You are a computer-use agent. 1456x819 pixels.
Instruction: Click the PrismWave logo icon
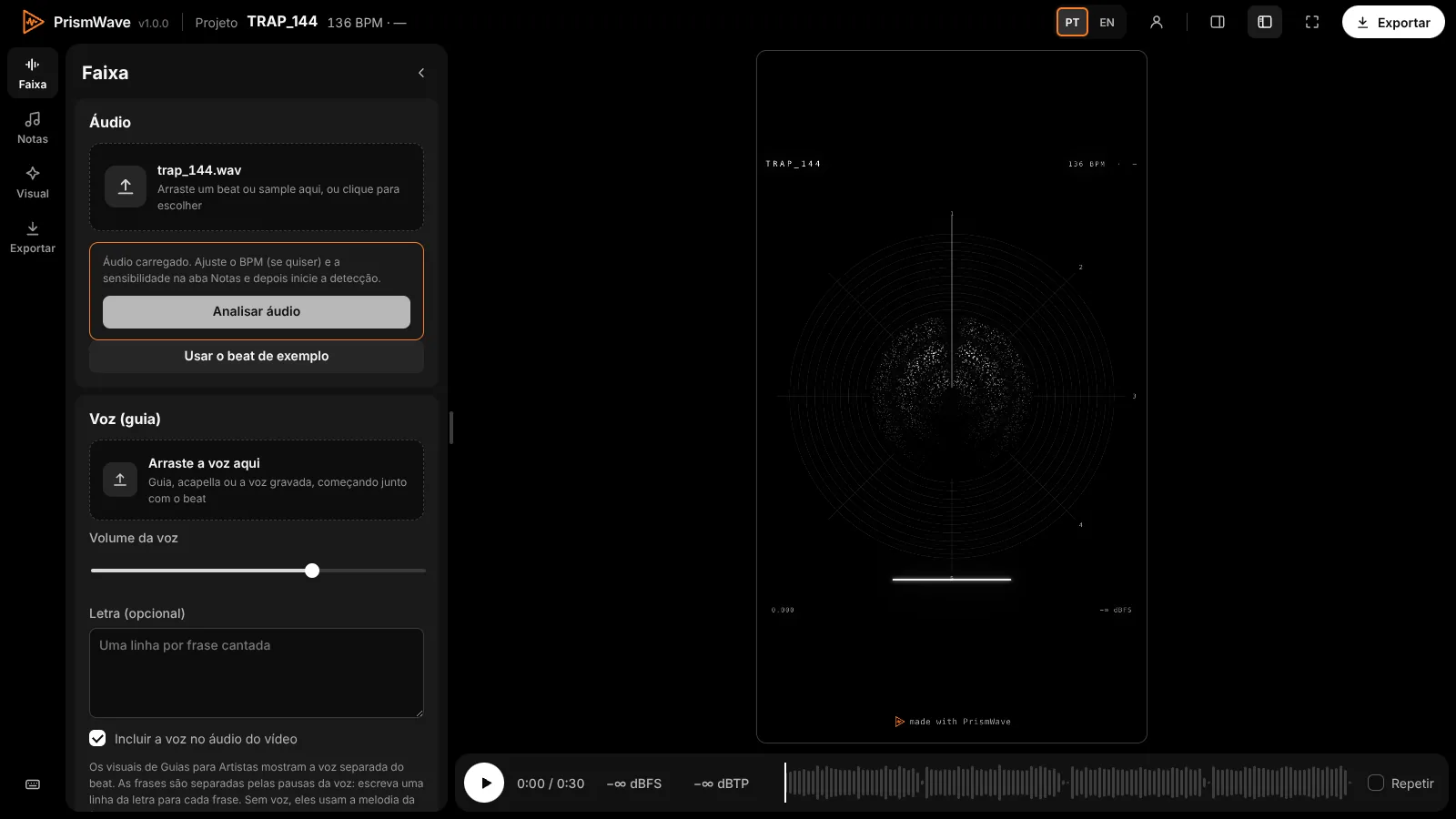point(33,22)
